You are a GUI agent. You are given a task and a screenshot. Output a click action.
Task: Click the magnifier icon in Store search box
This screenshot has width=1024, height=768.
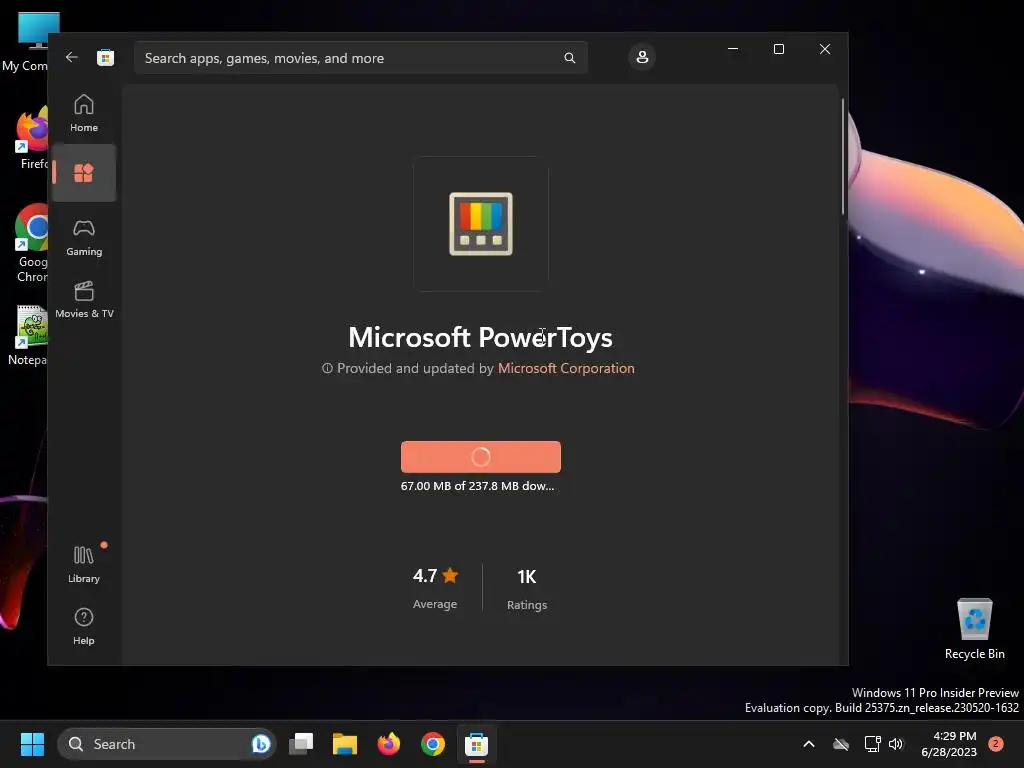(x=569, y=58)
